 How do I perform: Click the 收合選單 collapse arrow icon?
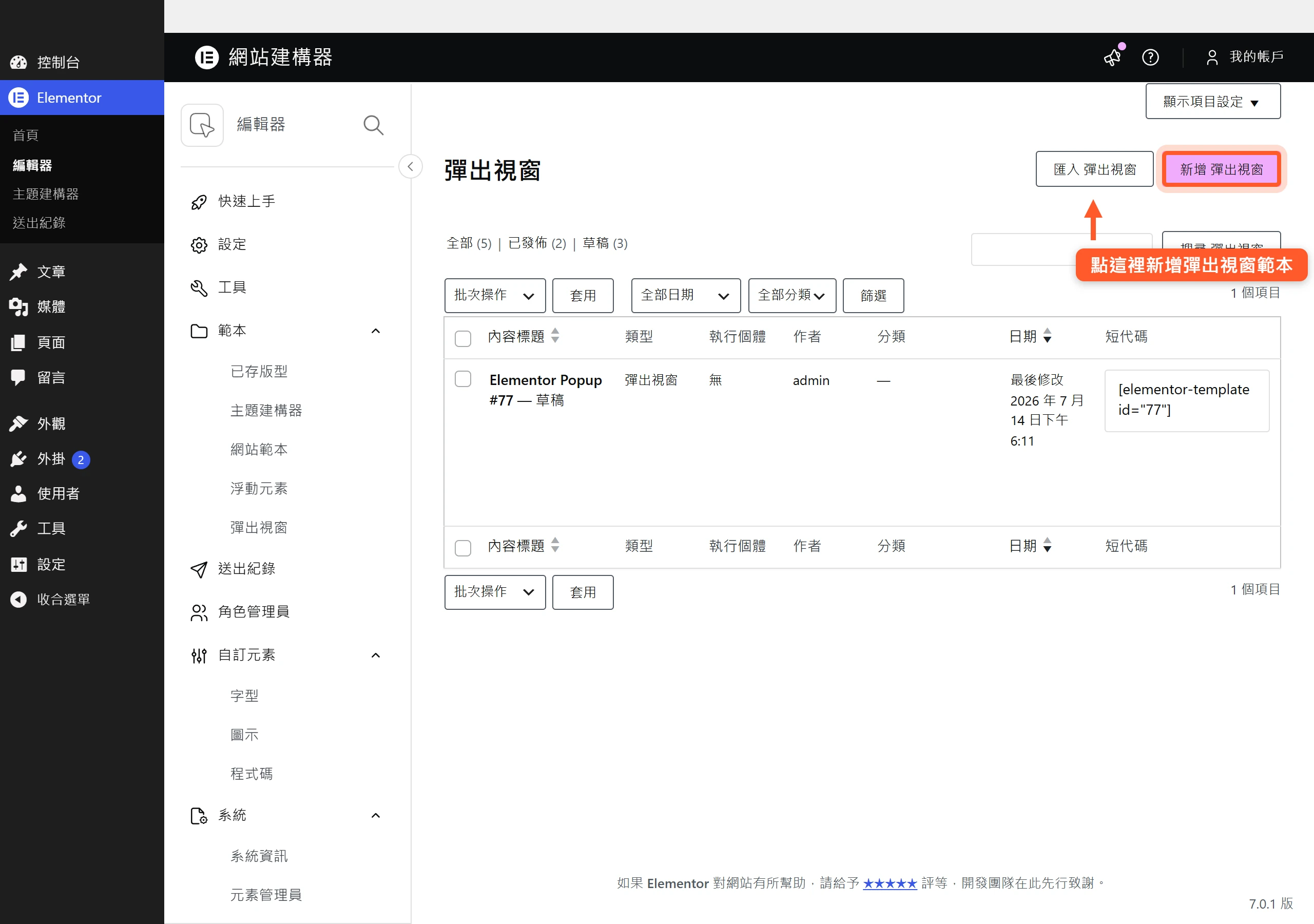[x=18, y=600]
